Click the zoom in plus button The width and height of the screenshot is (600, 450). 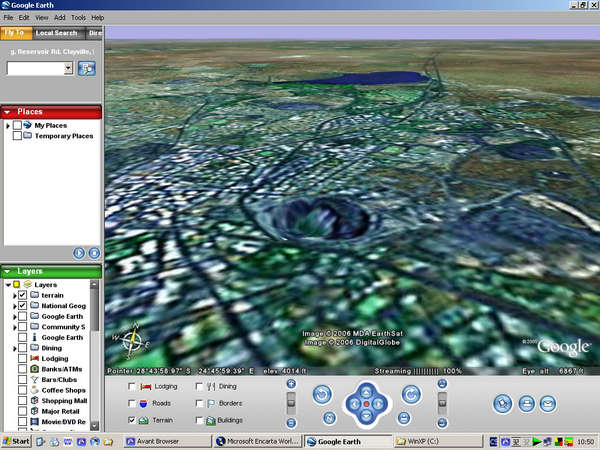coord(291,383)
